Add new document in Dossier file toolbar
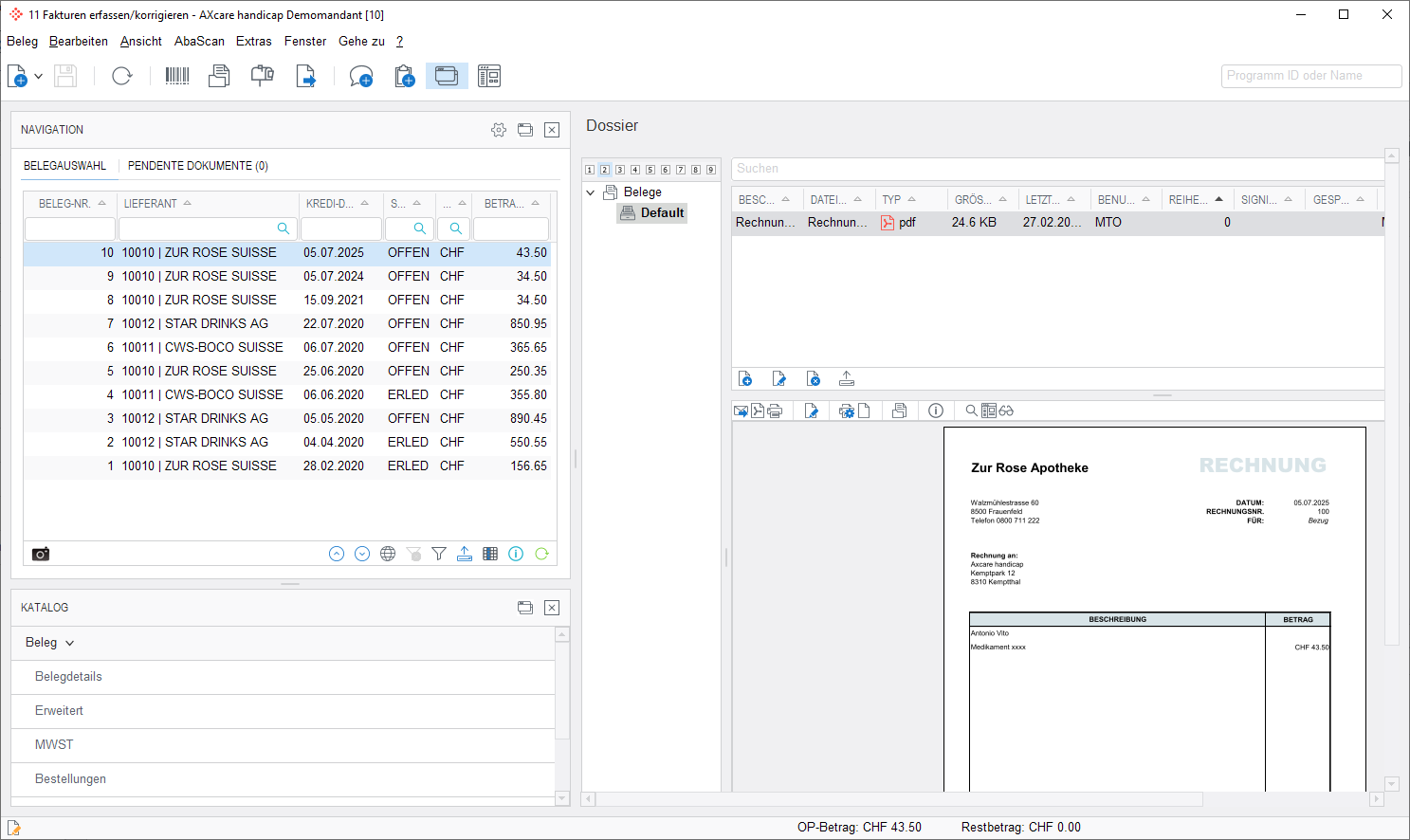The height and width of the screenshot is (840, 1410). point(745,379)
